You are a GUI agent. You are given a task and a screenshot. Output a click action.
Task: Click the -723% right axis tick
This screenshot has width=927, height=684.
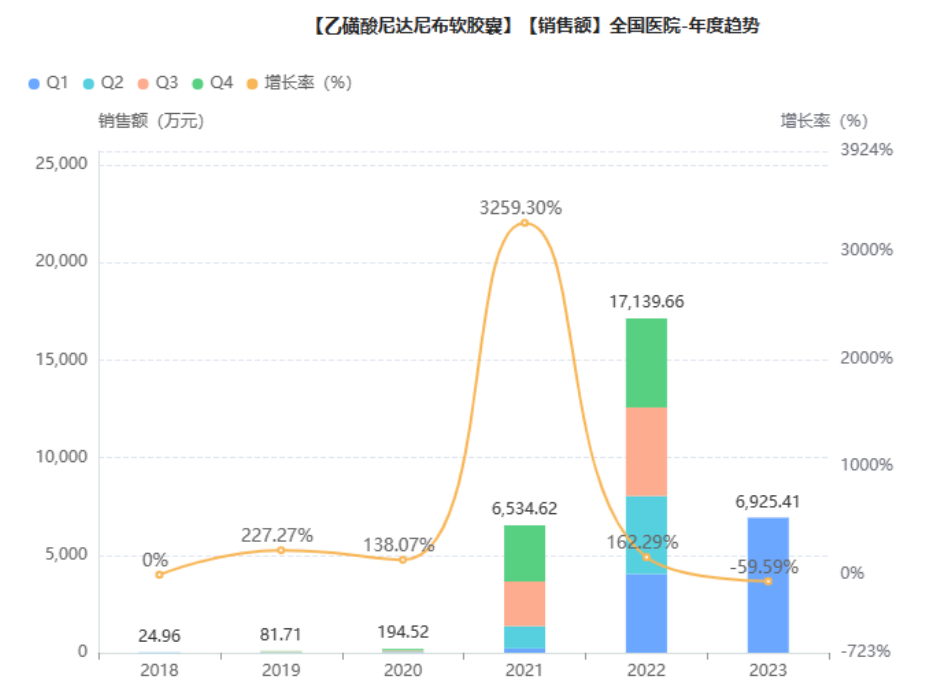click(x=866, y=651)
